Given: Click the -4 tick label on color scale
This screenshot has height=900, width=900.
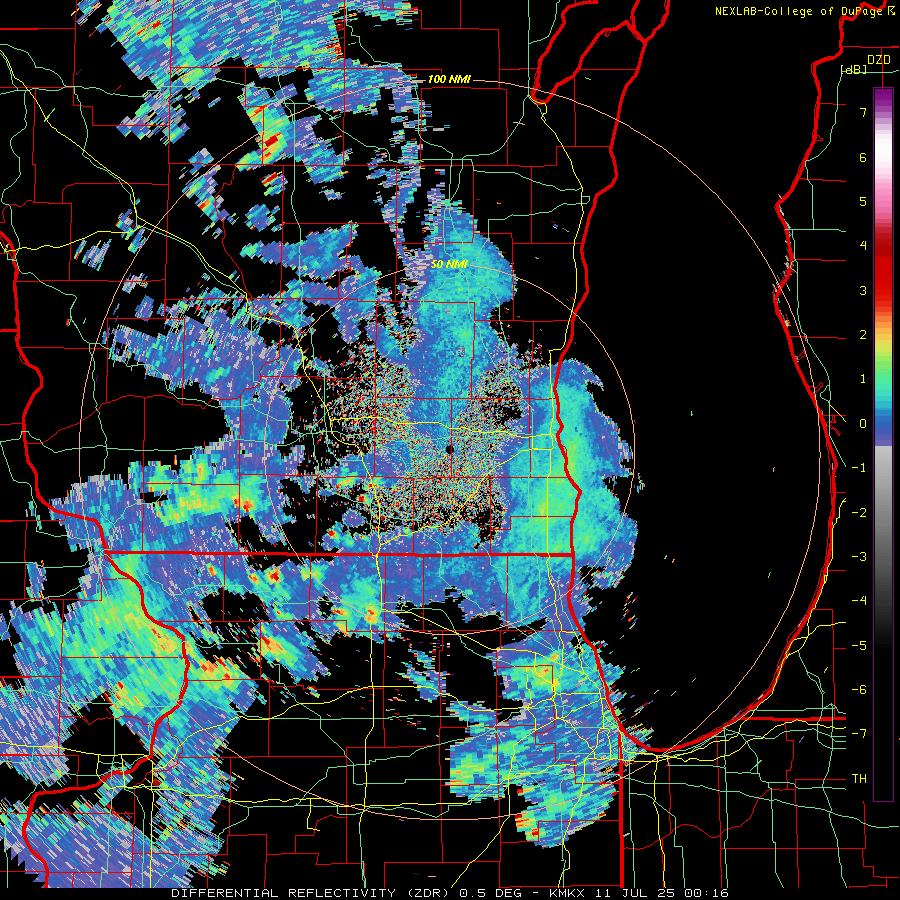Looking at the screenshot, I should (859, 601).
